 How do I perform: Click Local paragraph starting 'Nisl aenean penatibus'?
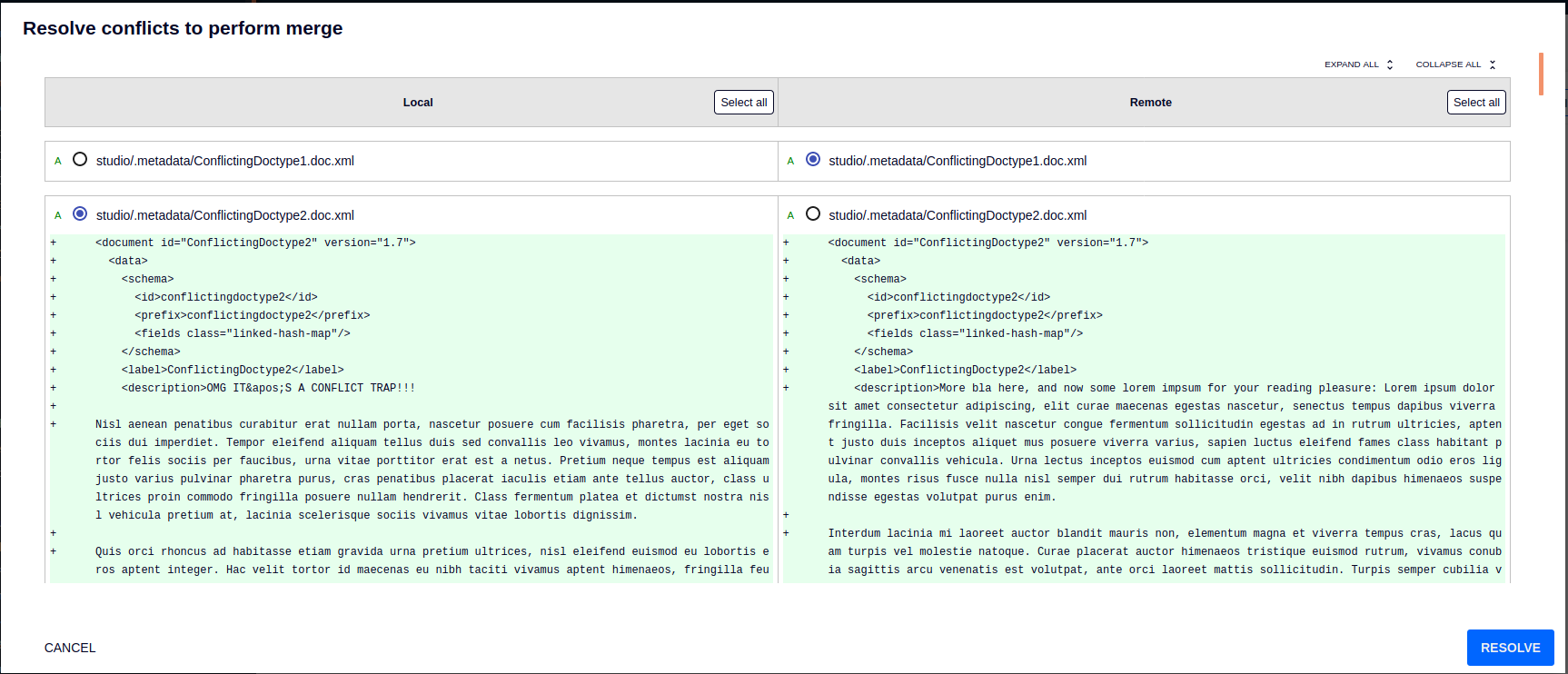click(432, 470)
